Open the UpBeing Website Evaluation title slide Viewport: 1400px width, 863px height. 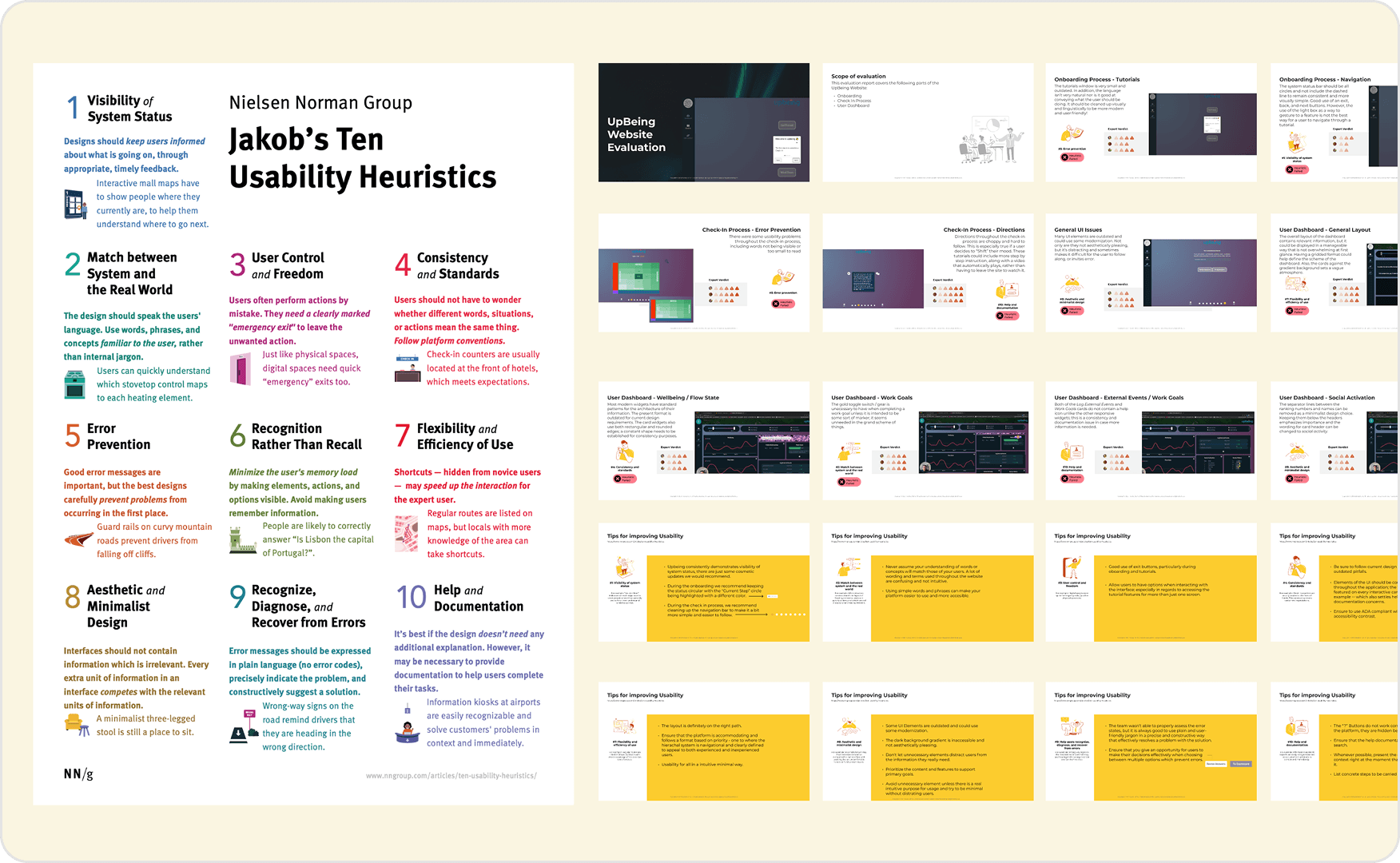704,122
